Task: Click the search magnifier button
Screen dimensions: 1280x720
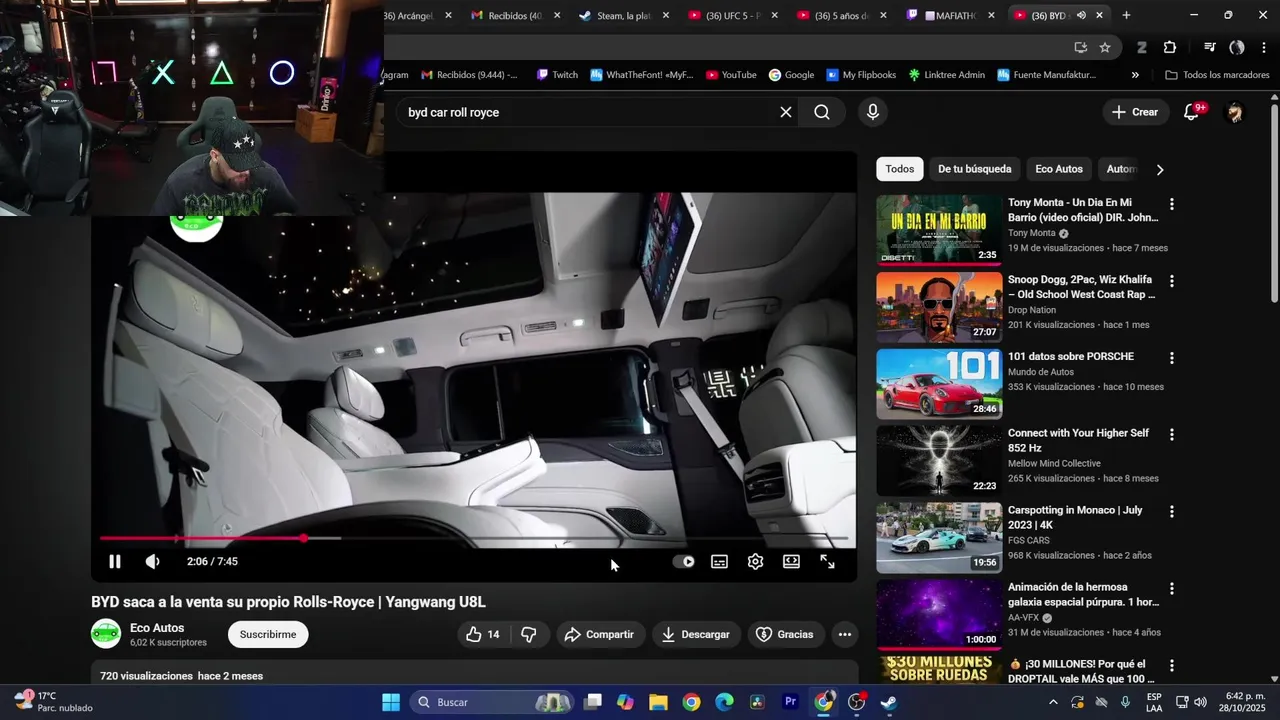Action: coord(822,112)
